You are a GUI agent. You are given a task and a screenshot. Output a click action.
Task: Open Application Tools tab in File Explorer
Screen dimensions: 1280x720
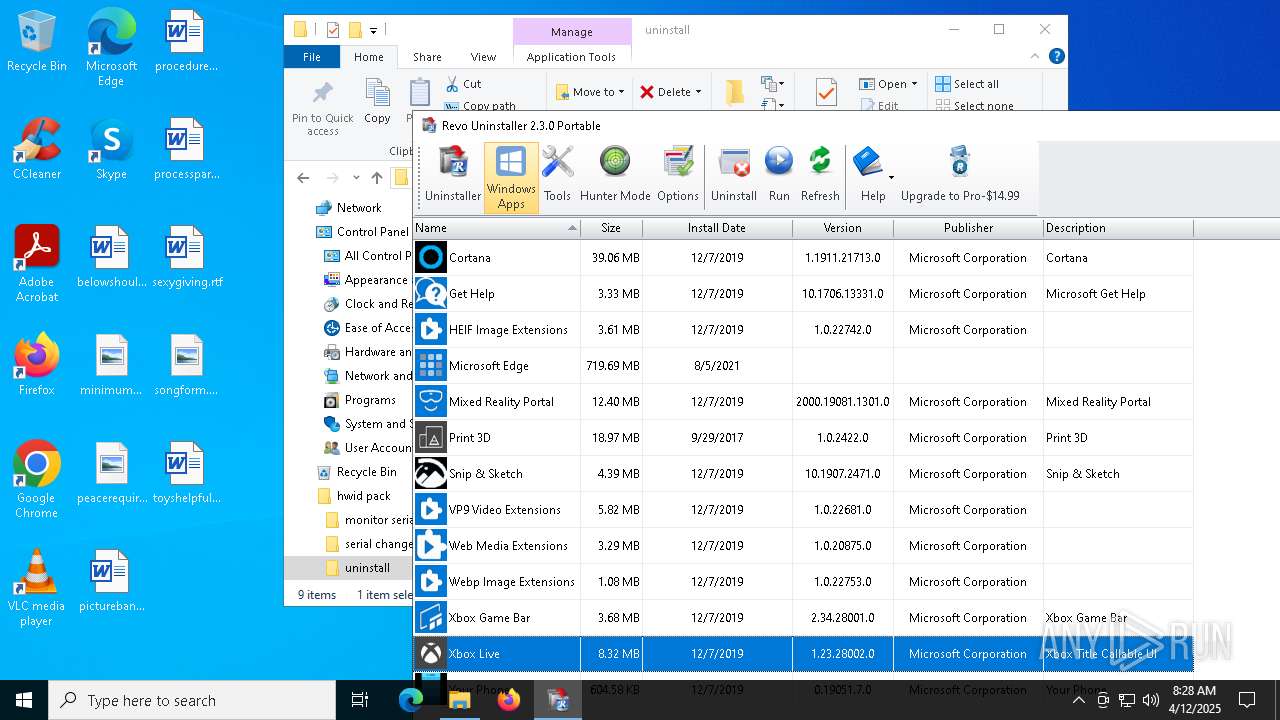(x=571, y=57)
